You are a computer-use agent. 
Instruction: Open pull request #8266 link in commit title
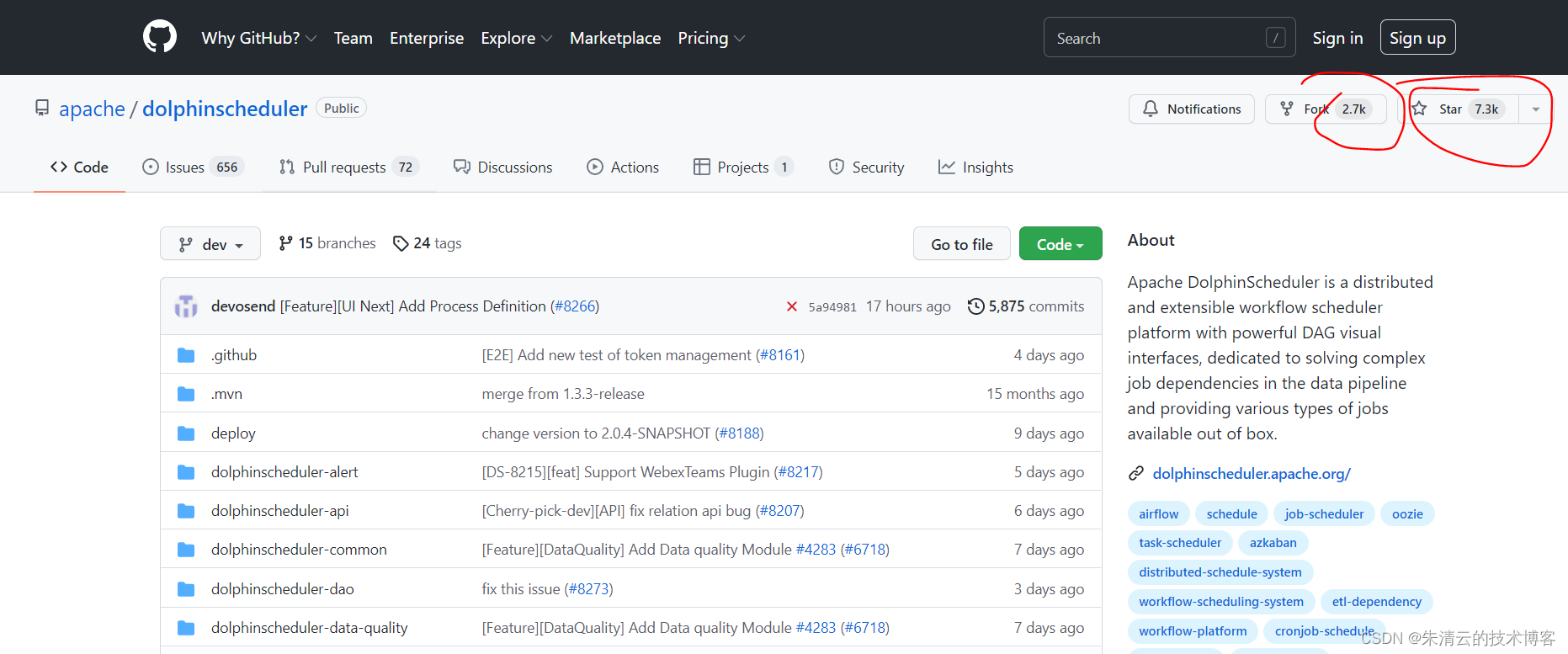point(575,306)
